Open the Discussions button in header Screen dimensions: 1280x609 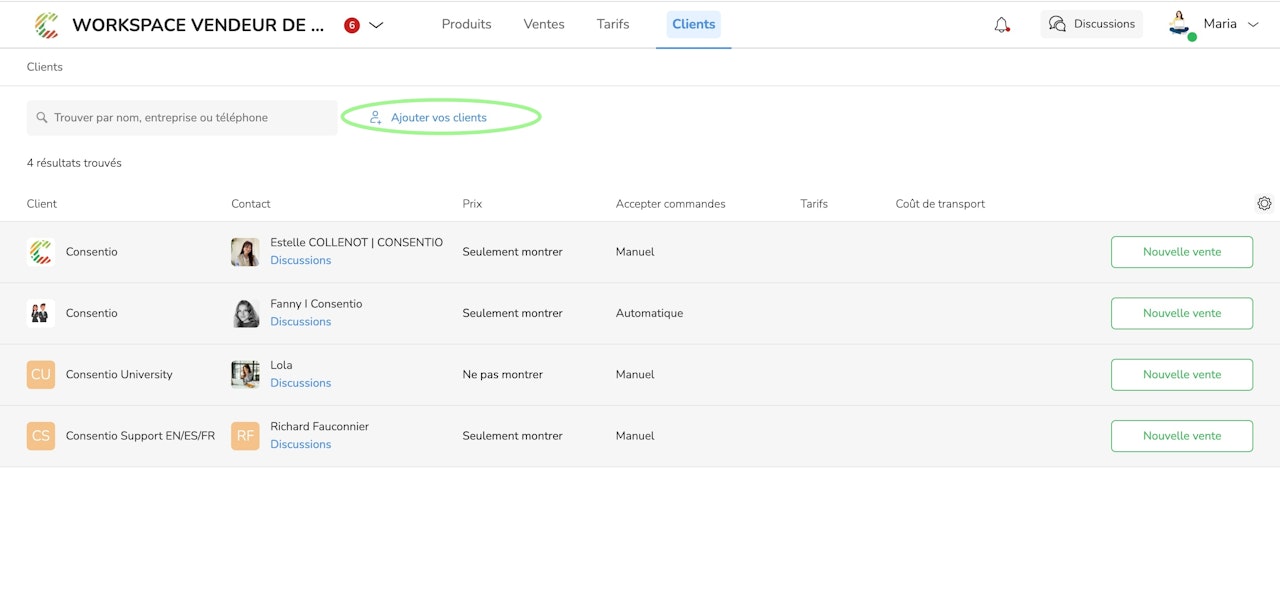click(1091, 24)
